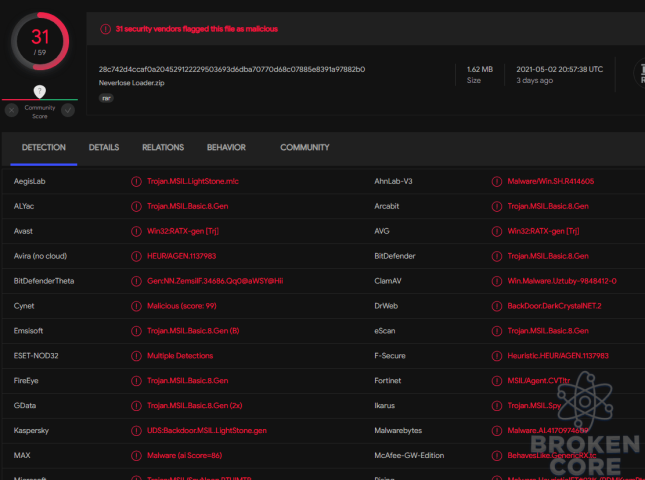This screenshot has width=645, height=480.
Task: Click alert icon in Cynet row
Action: pyautogui.click(x=136, y=306)
